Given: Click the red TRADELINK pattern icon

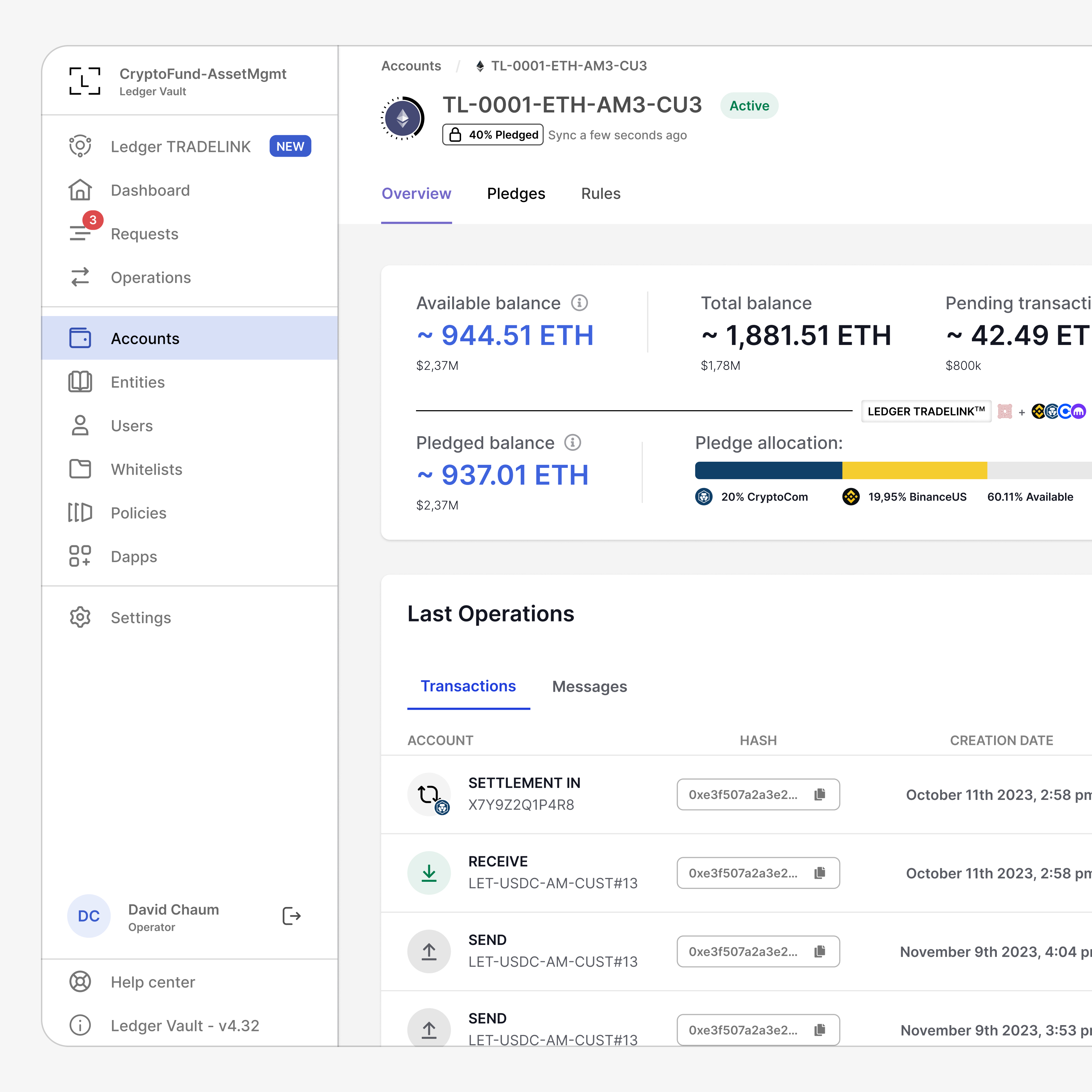Looking at the screenshot, I should pyautogui.click(x=1004, y=412).
